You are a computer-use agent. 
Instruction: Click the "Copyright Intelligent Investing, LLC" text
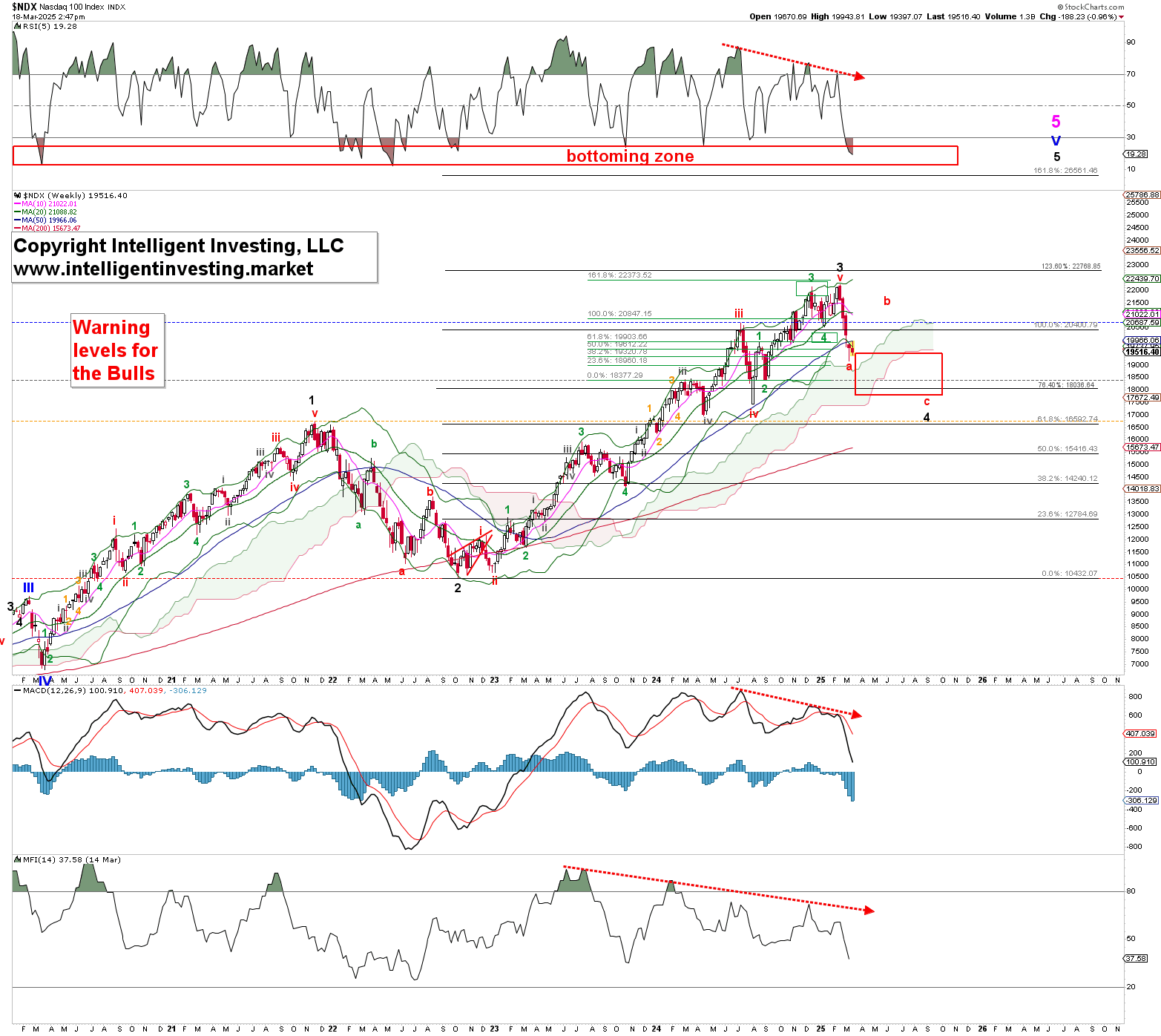point(179,246)
